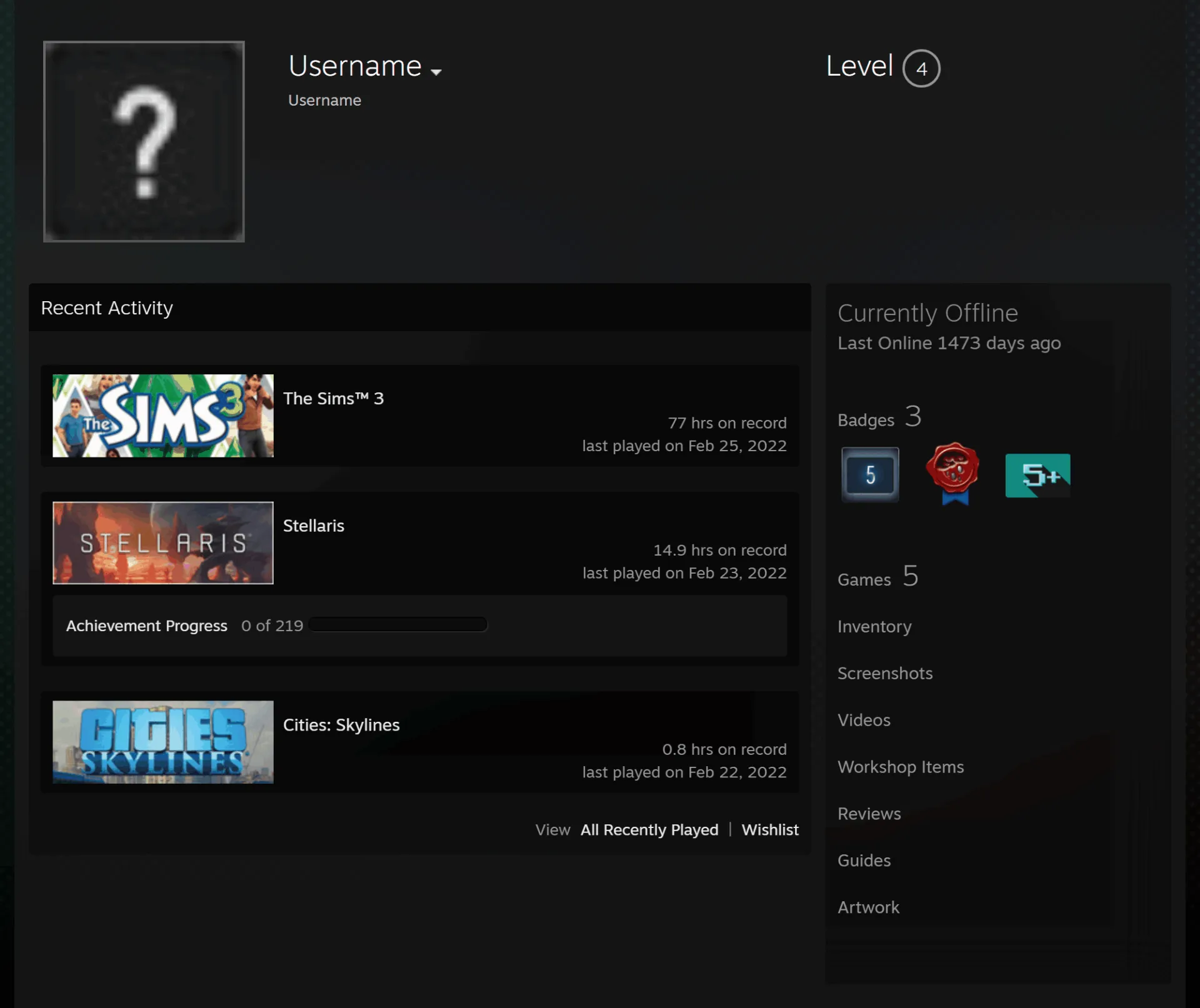The height and width of the screenshot is (1008, 1200).
Task: Click '0.8 hrs on record' text
Action: [724, 749]
